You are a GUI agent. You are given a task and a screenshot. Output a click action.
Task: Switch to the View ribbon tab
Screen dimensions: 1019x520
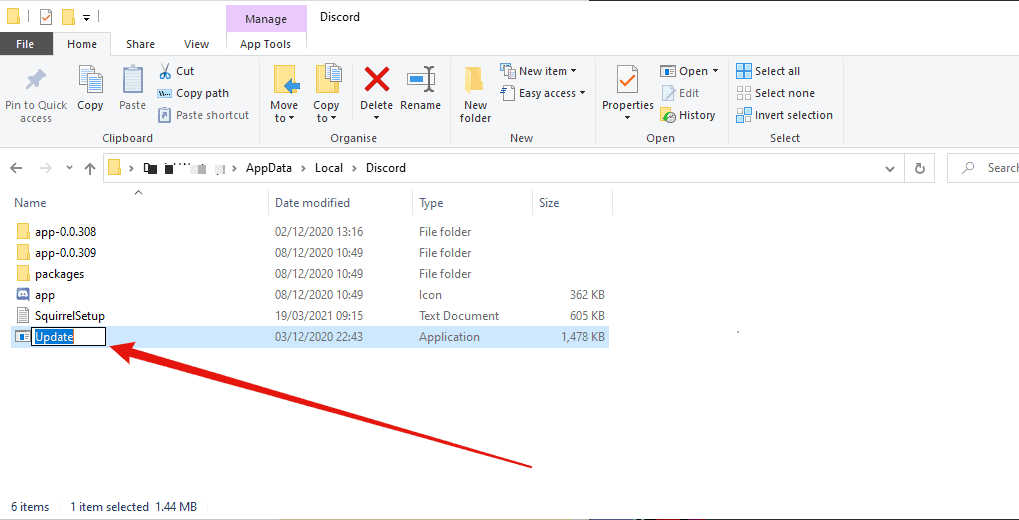(x=196, y=44)
